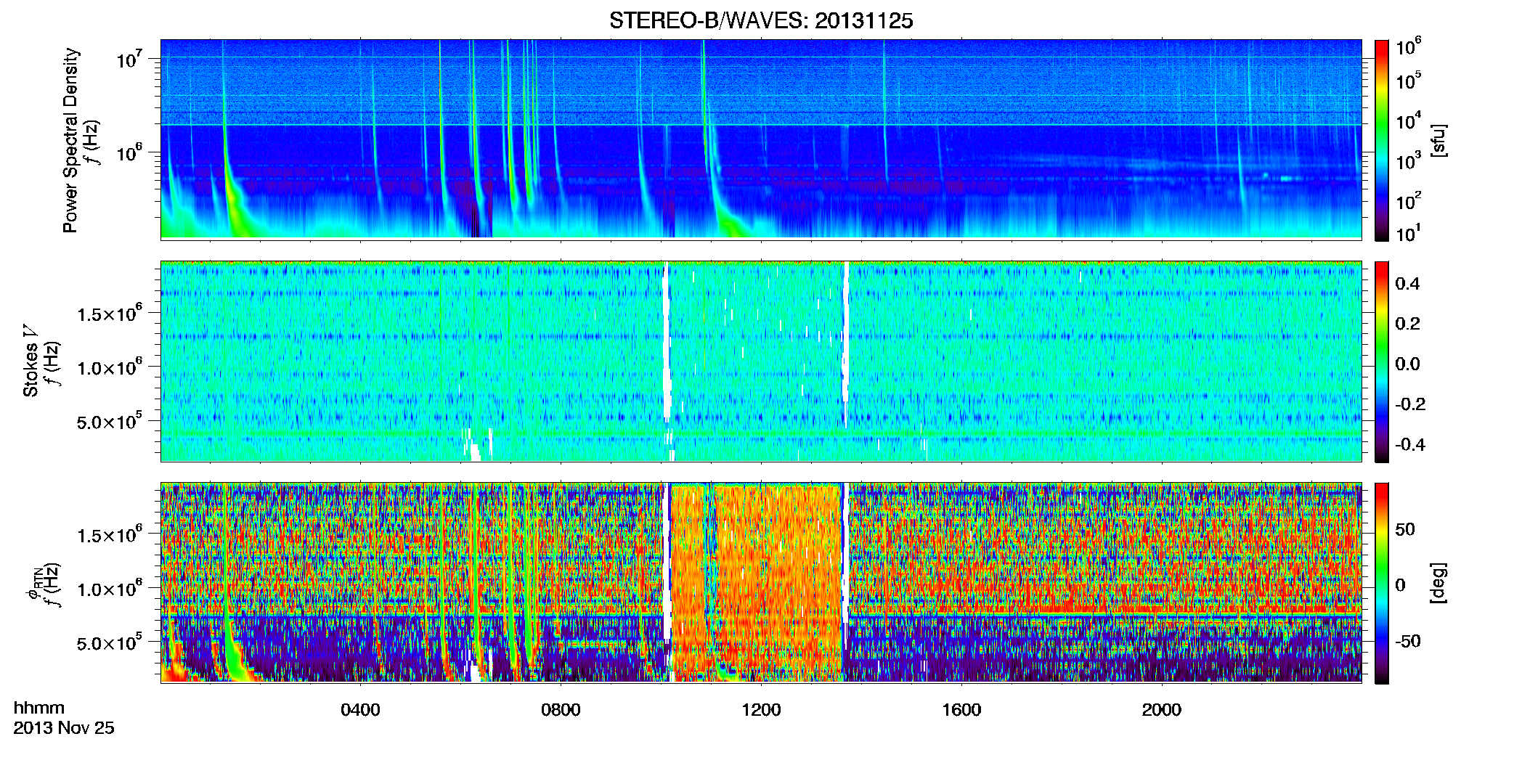Click the 0.2 label on Stokes V colorbar
The width and height of the screenshot is (1522, 784).
pos(1407,324)
